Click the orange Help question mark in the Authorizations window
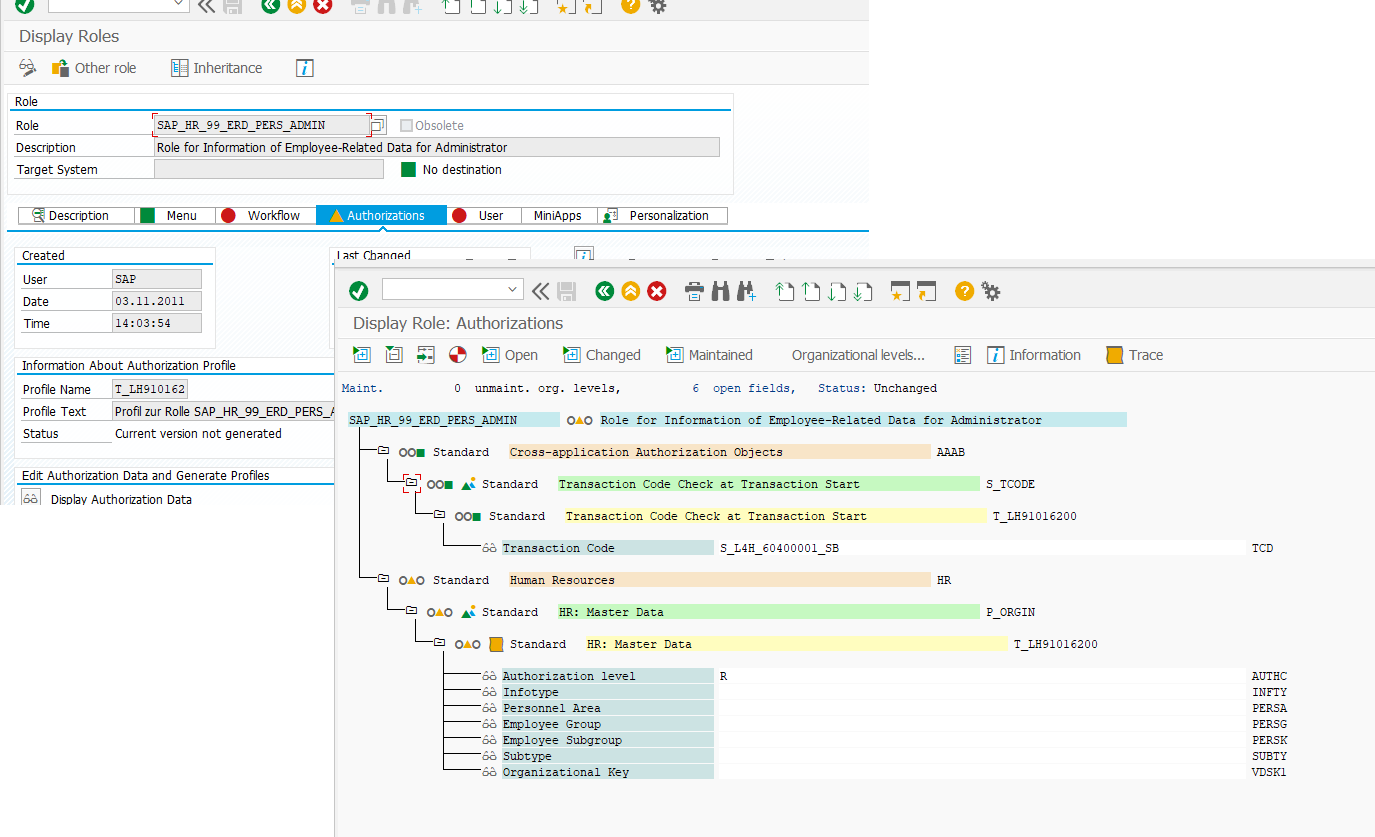 tap(964, 291)
